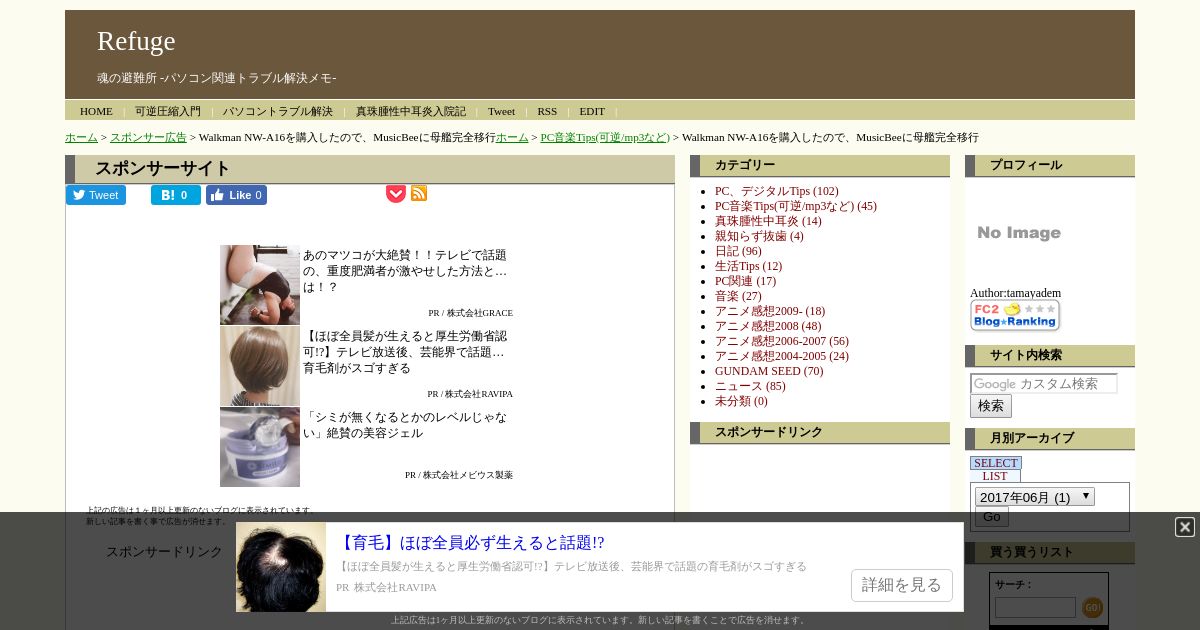The width and height of the screenshot is (1200, 630).
Task: Open the Refuge blog title
Action: coord(136,41)
